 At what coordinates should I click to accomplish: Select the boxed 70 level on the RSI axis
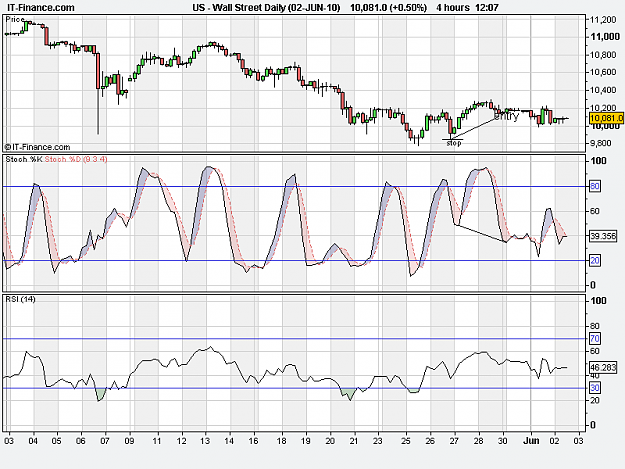click(x=595, y=339)
